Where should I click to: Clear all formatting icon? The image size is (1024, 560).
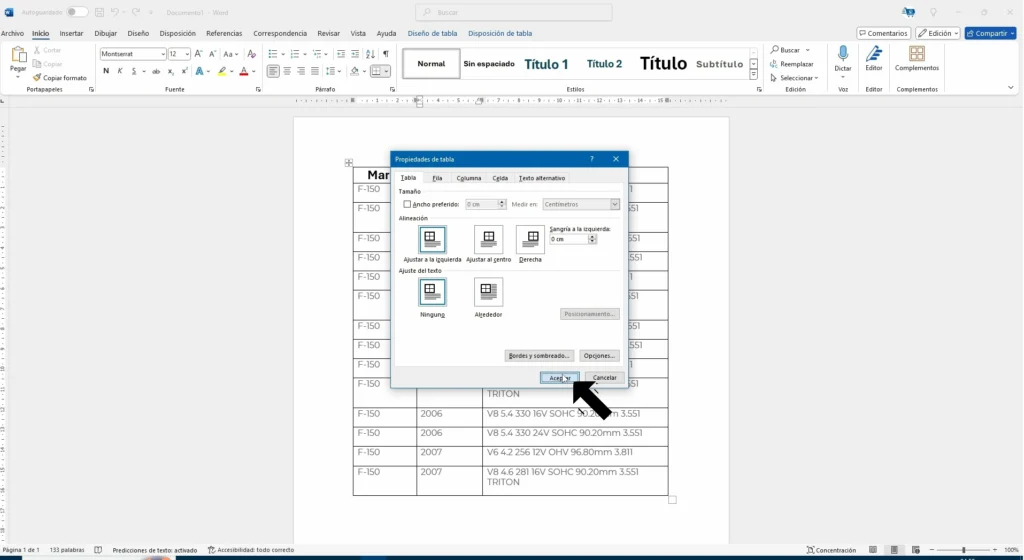point(251,54)
